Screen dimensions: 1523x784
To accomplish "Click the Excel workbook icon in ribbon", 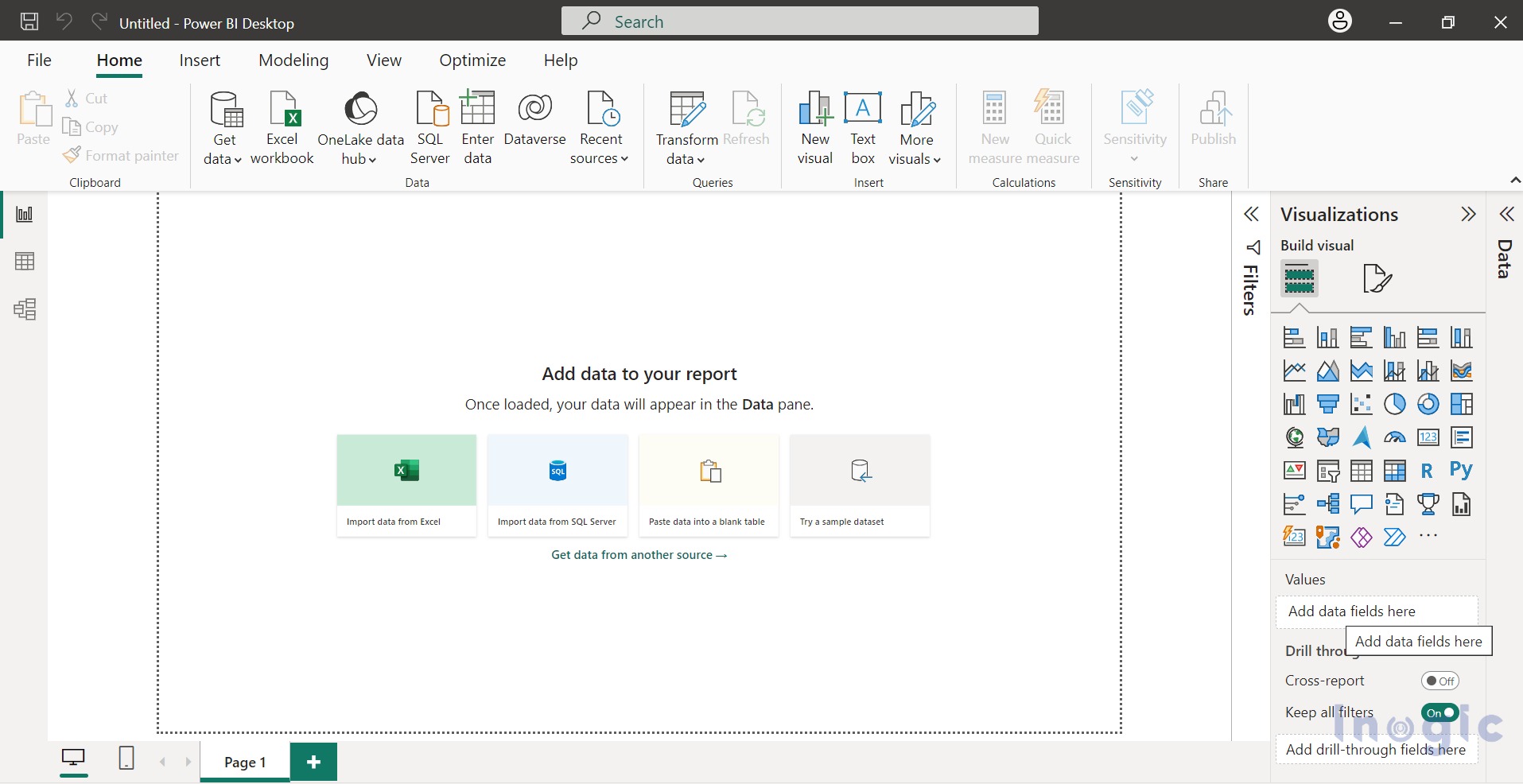I will click(282, 110).
